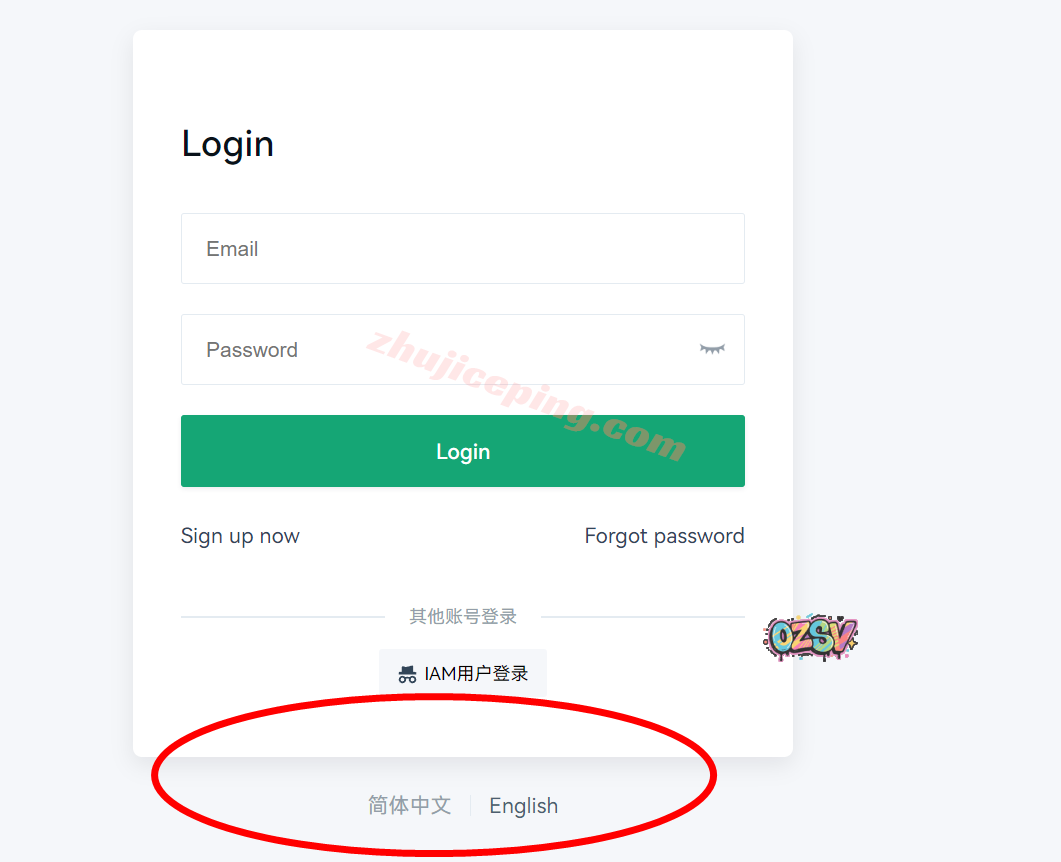
Task: Open the Forgot password link
Action: coord(664,536)
